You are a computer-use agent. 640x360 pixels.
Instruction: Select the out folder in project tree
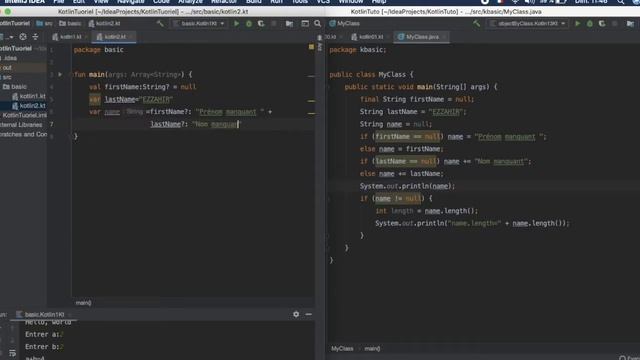[7, 67]
